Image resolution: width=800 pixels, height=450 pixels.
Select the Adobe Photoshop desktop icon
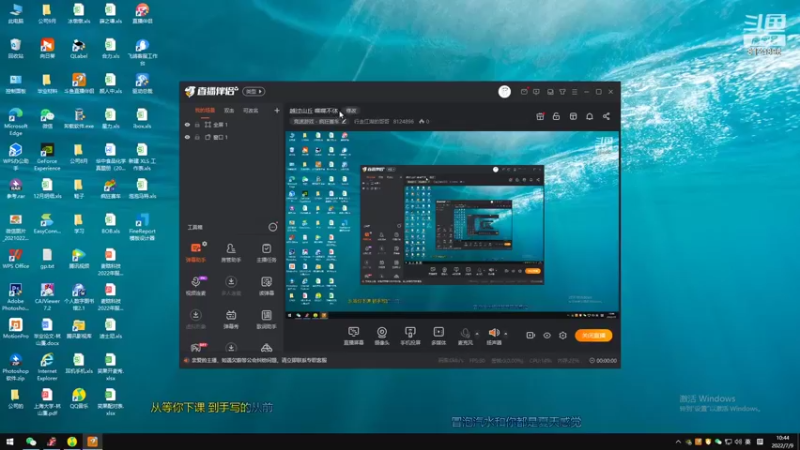tap(15, 297)
